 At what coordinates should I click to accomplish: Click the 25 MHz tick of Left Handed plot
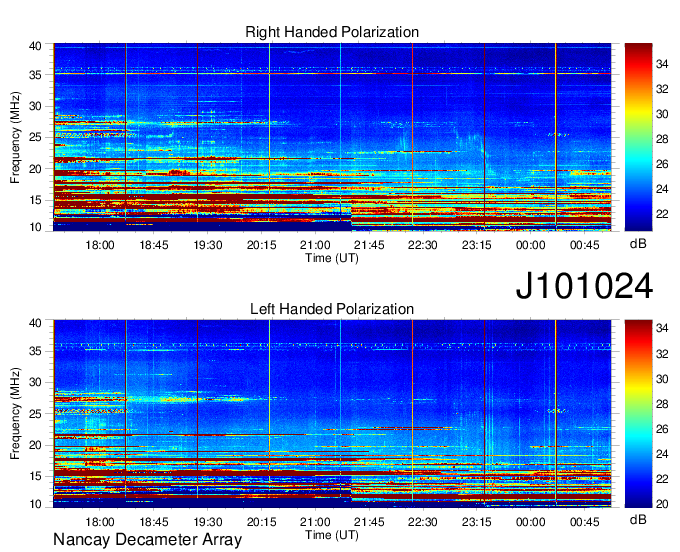click(35, 414)
